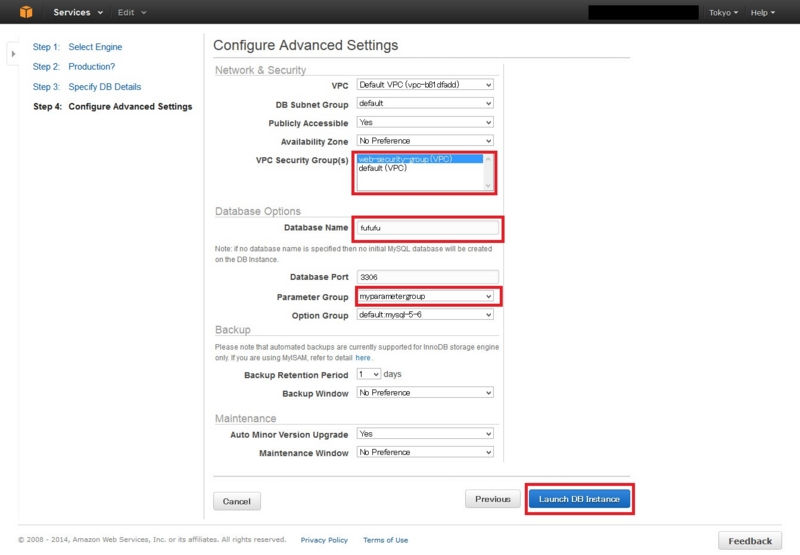The image size is (800, 555).
Task: Open the Backup Window dropdown
Action: (425, 393)
